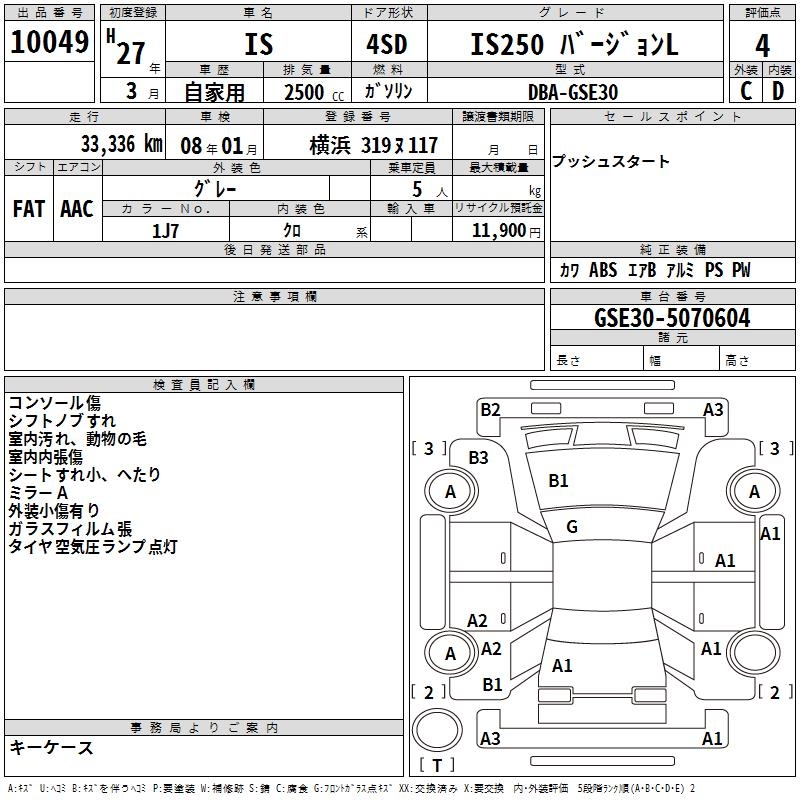
Task: Select the note 外装小傷有り
Action: click(54, 511)
